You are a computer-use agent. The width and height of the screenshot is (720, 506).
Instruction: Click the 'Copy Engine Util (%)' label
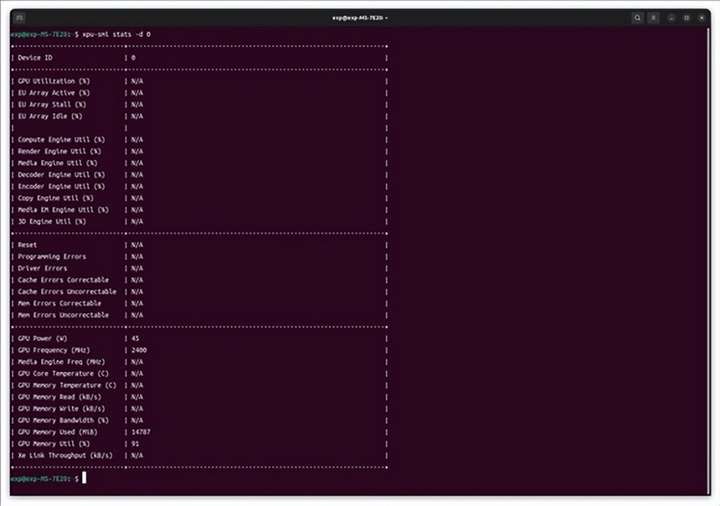(x=56, y=198)
